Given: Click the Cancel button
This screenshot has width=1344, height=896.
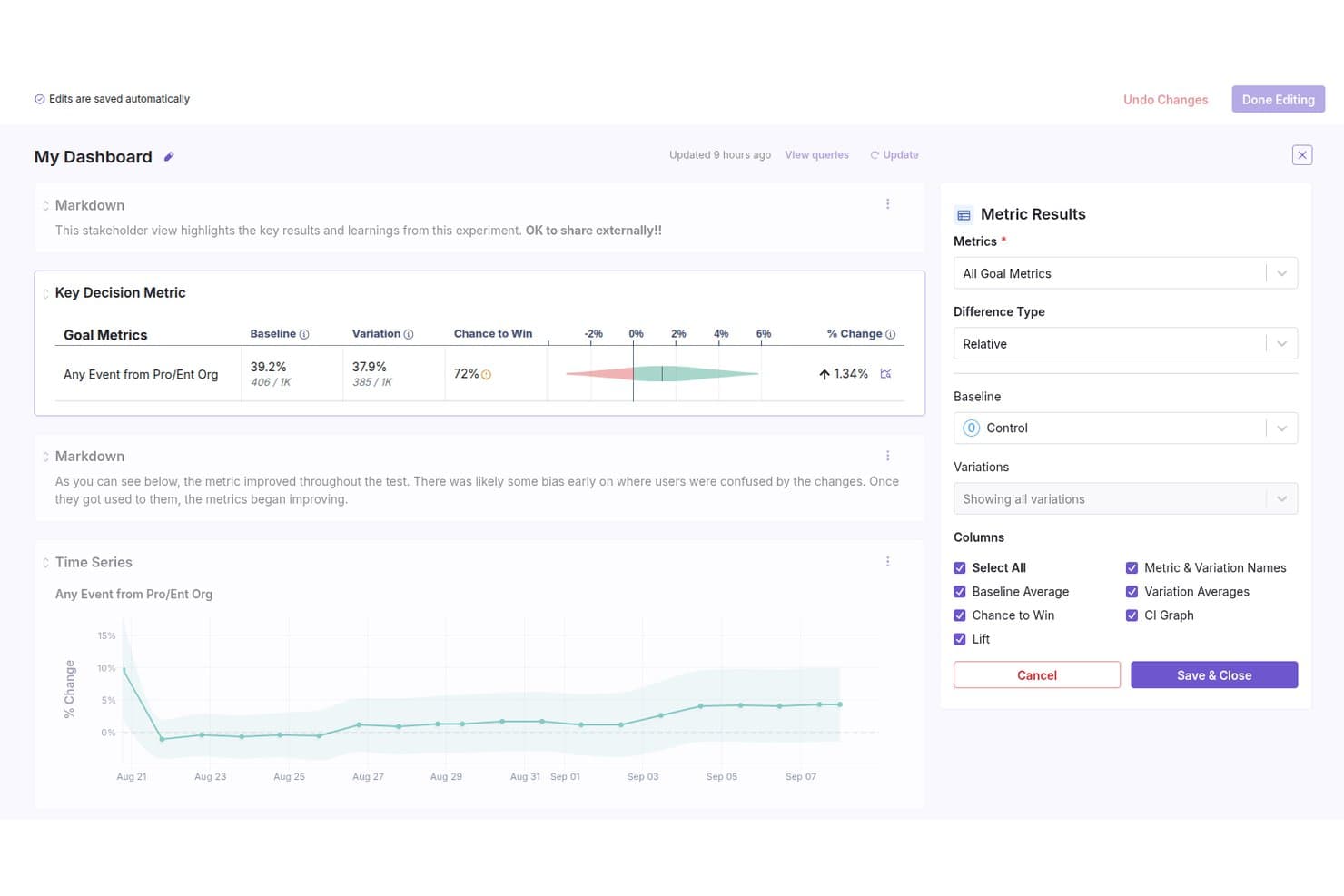Looking at the screenshot, I should [x=1036, y=675].
